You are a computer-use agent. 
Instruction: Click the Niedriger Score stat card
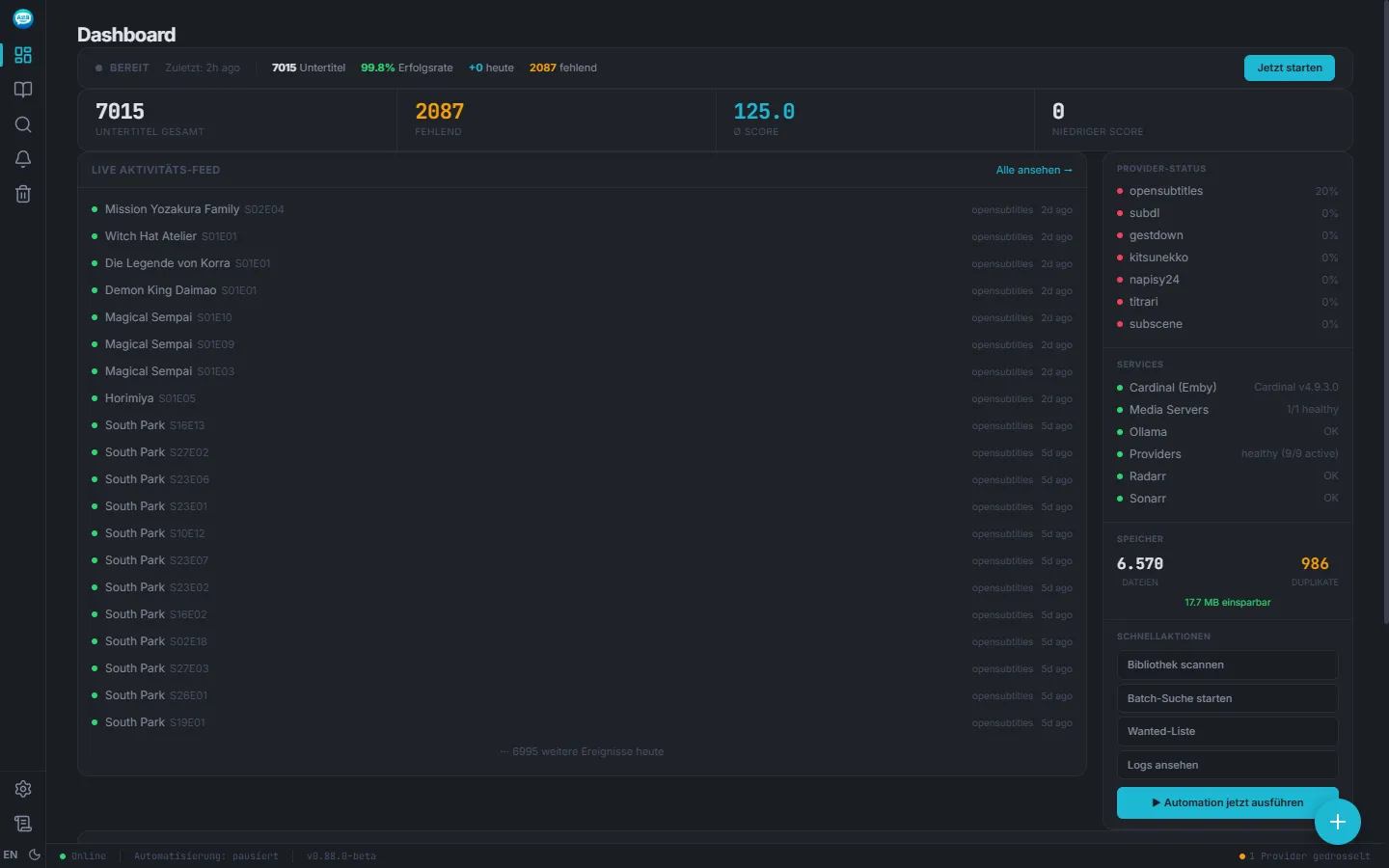coord(1193,121)
